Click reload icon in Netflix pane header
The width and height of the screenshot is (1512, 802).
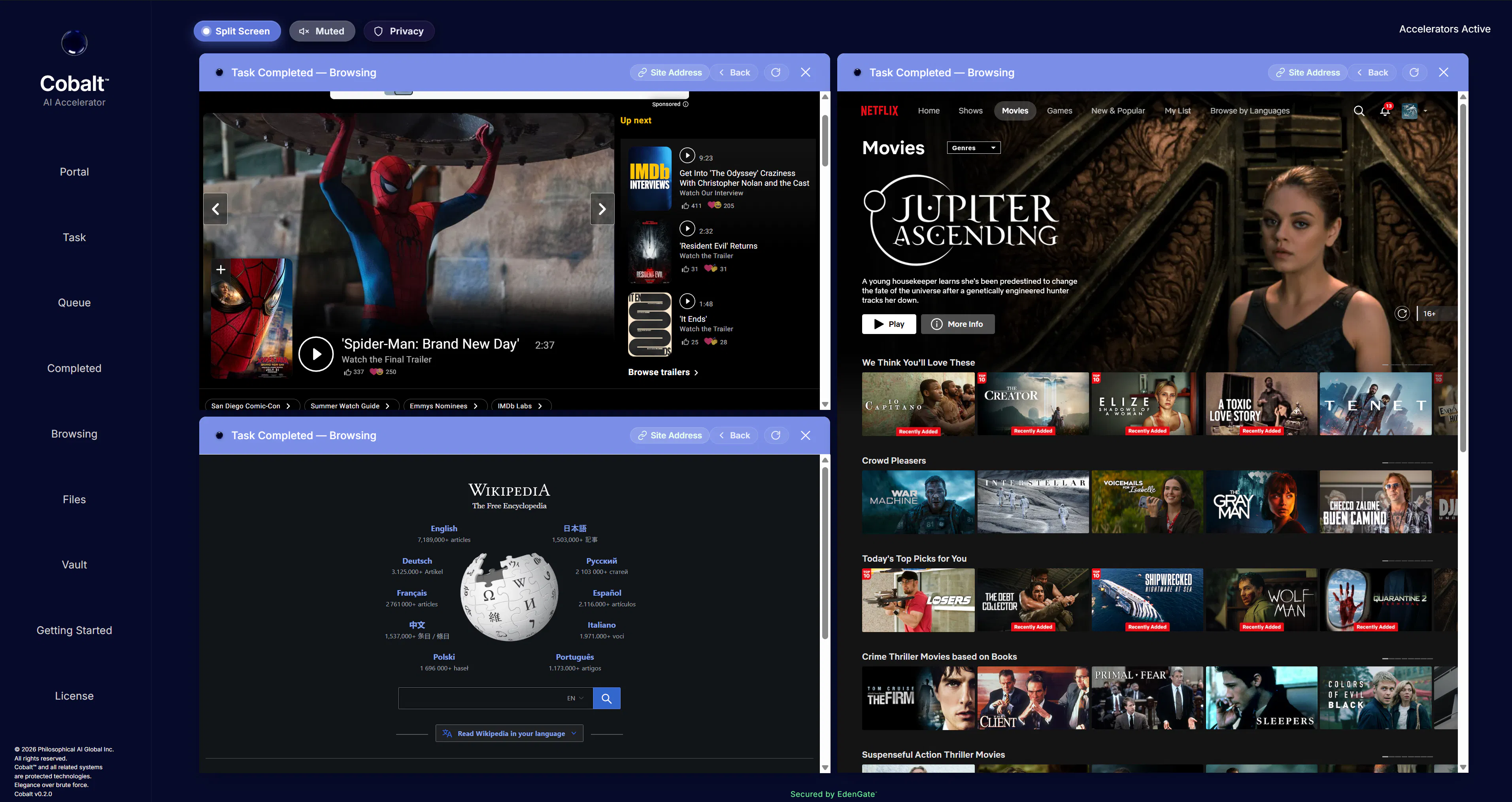(x=1414, y=72)
